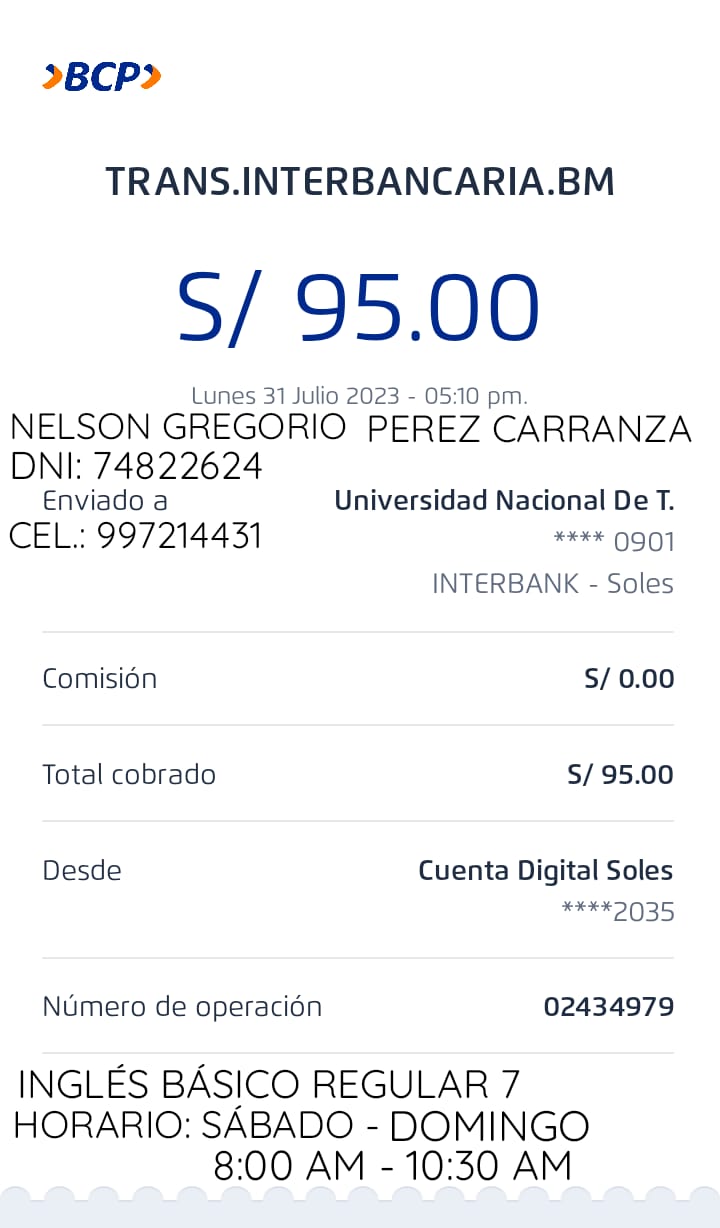Click the Comisión label
The width and height of the screenshot is (720, 1228).
click(x=99, y=679)
